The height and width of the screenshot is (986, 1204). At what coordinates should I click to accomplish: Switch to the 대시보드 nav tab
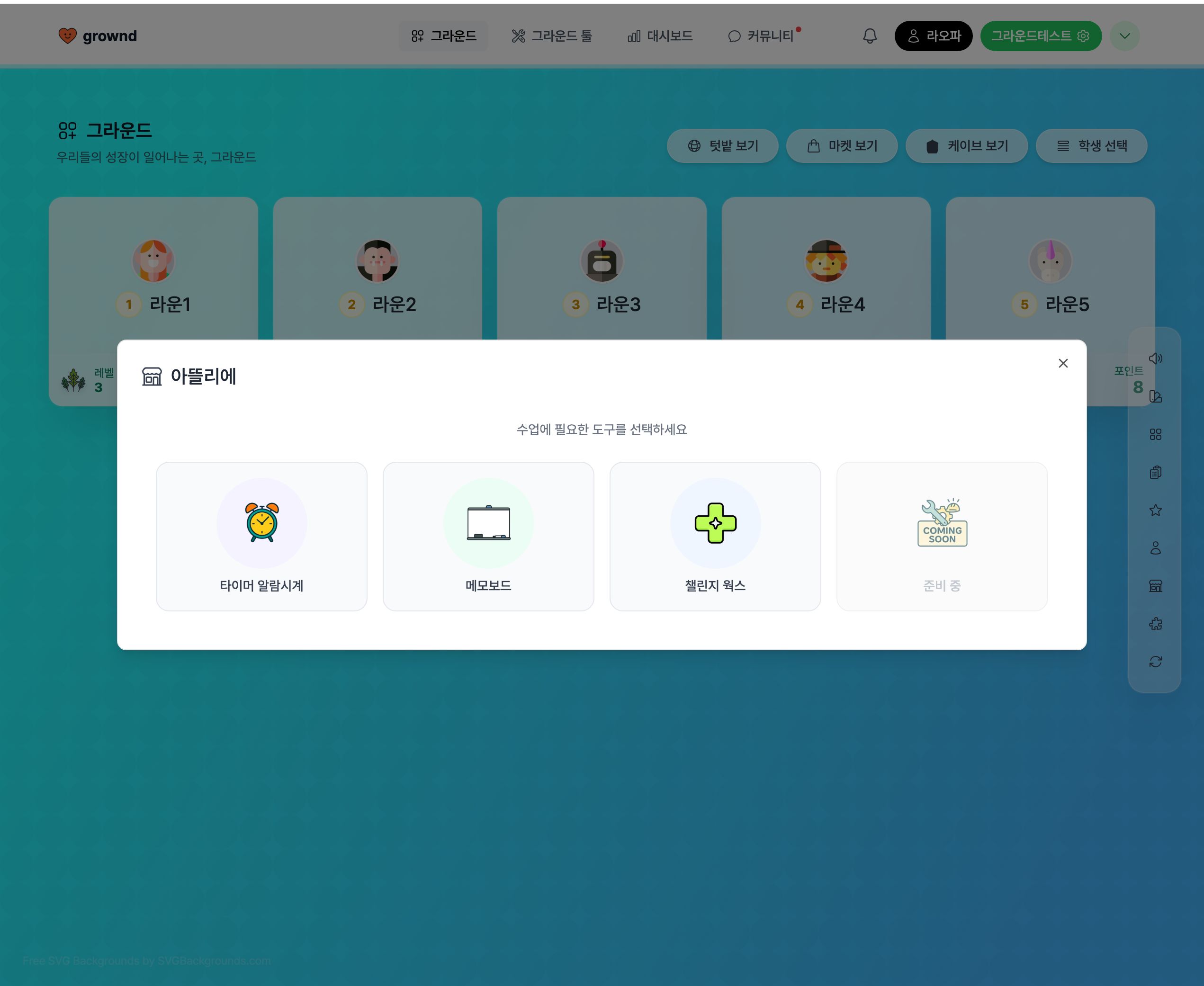pyautogui.click(x=660, y=36)
